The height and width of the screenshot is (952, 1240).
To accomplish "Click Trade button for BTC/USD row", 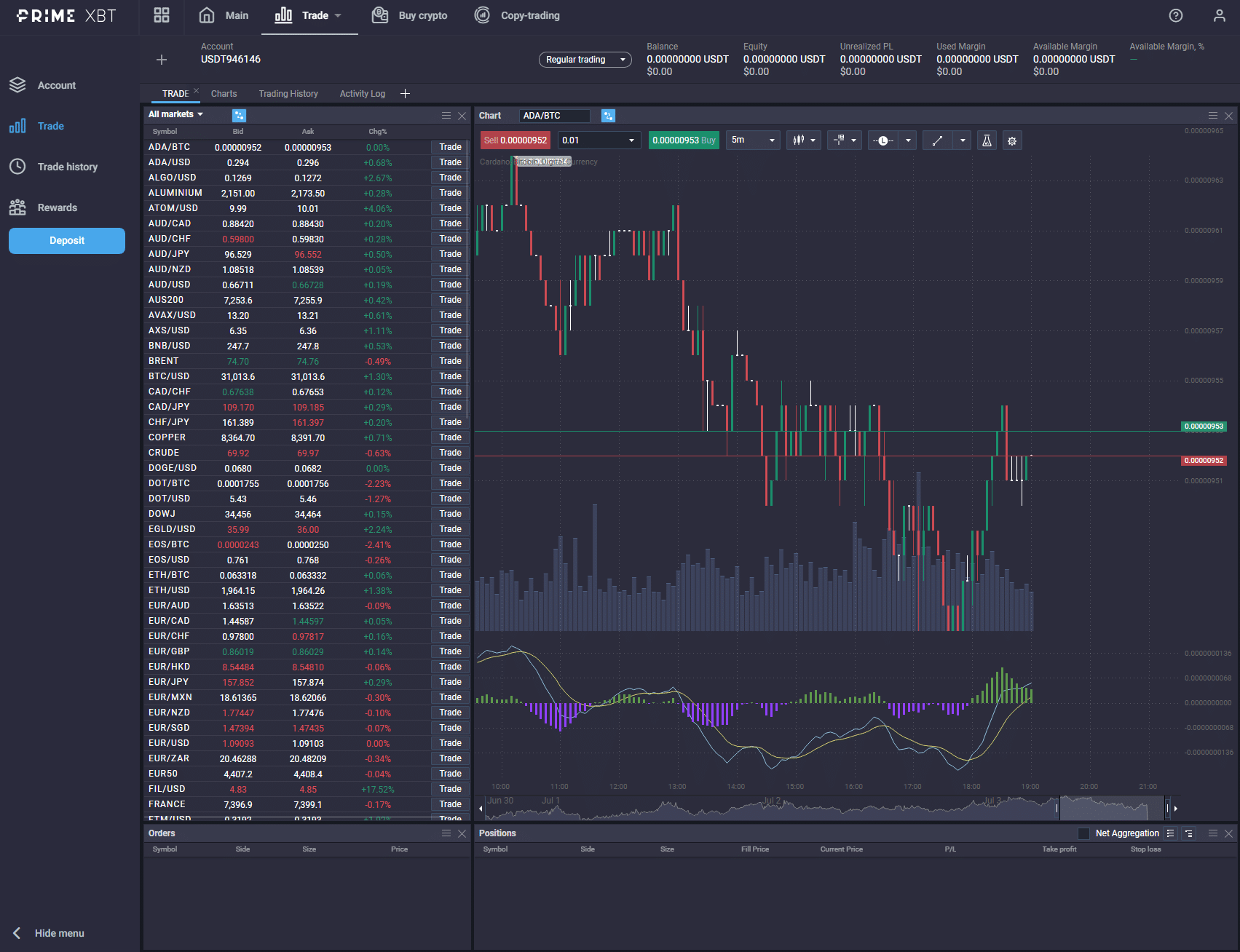I will pyautogui.click(x=450, y=376).
